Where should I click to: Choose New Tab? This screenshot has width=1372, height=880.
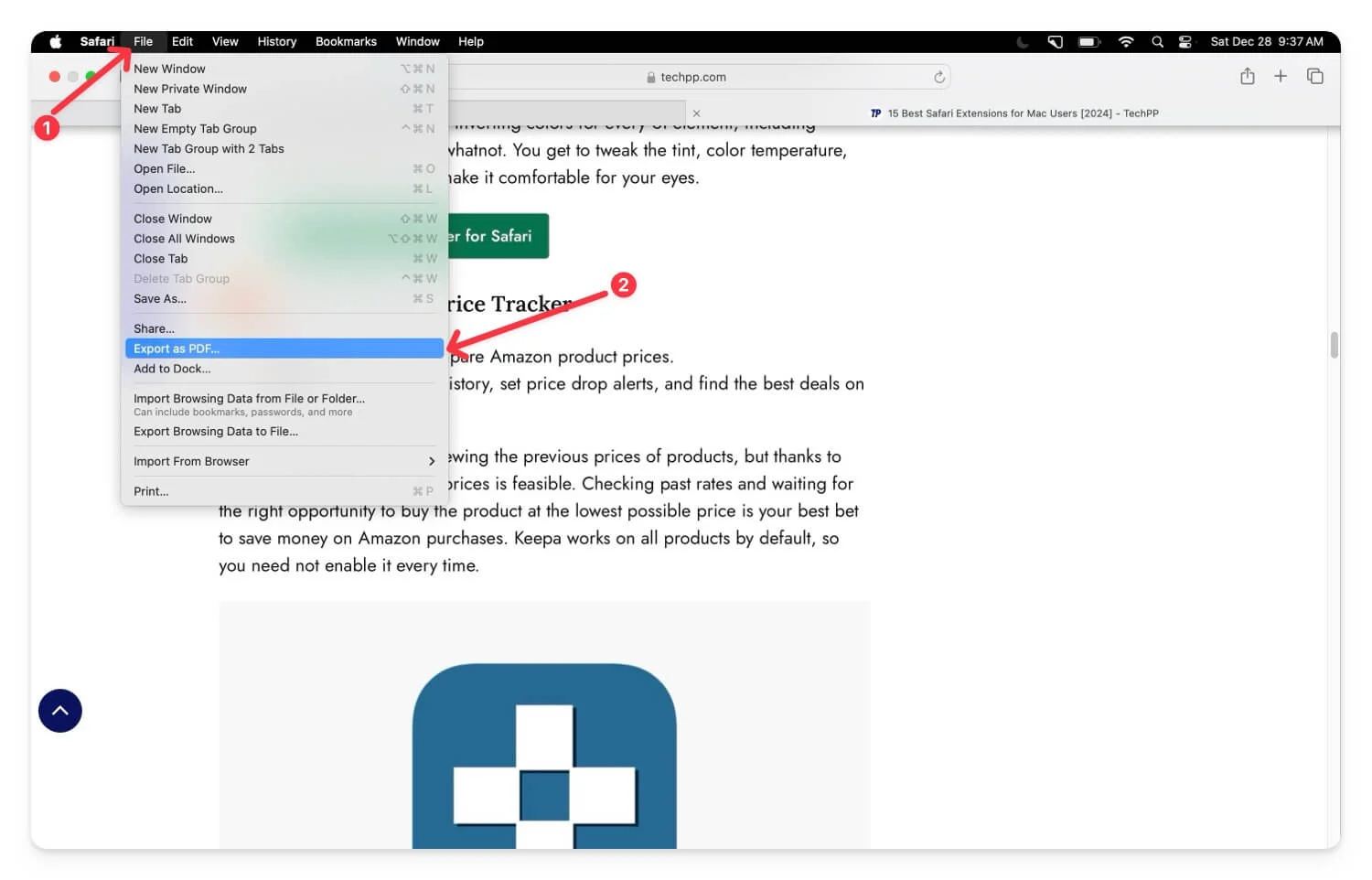[284, 109]
